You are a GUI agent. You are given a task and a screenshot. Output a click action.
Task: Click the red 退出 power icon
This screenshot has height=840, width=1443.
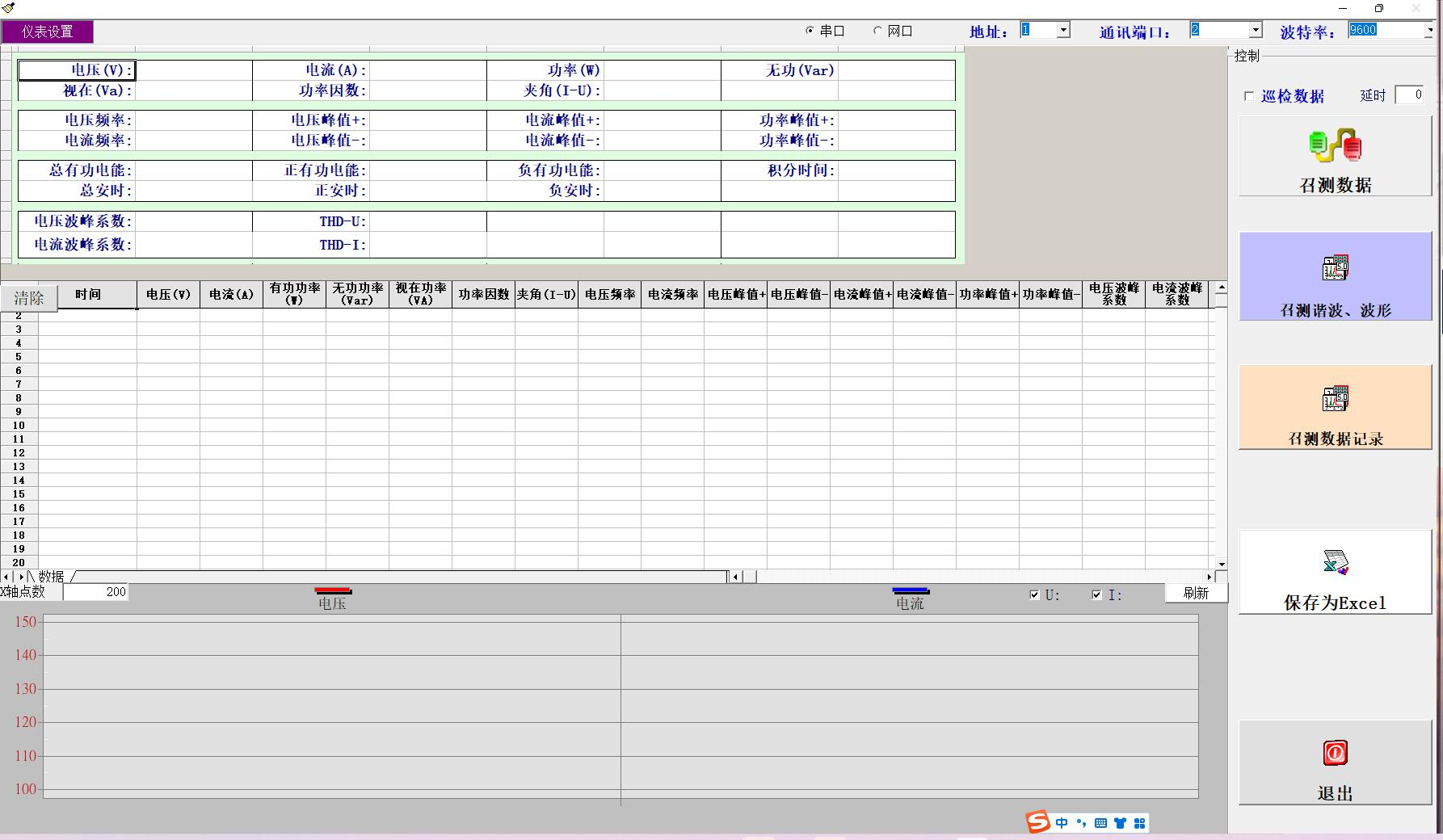point(1335,753)
